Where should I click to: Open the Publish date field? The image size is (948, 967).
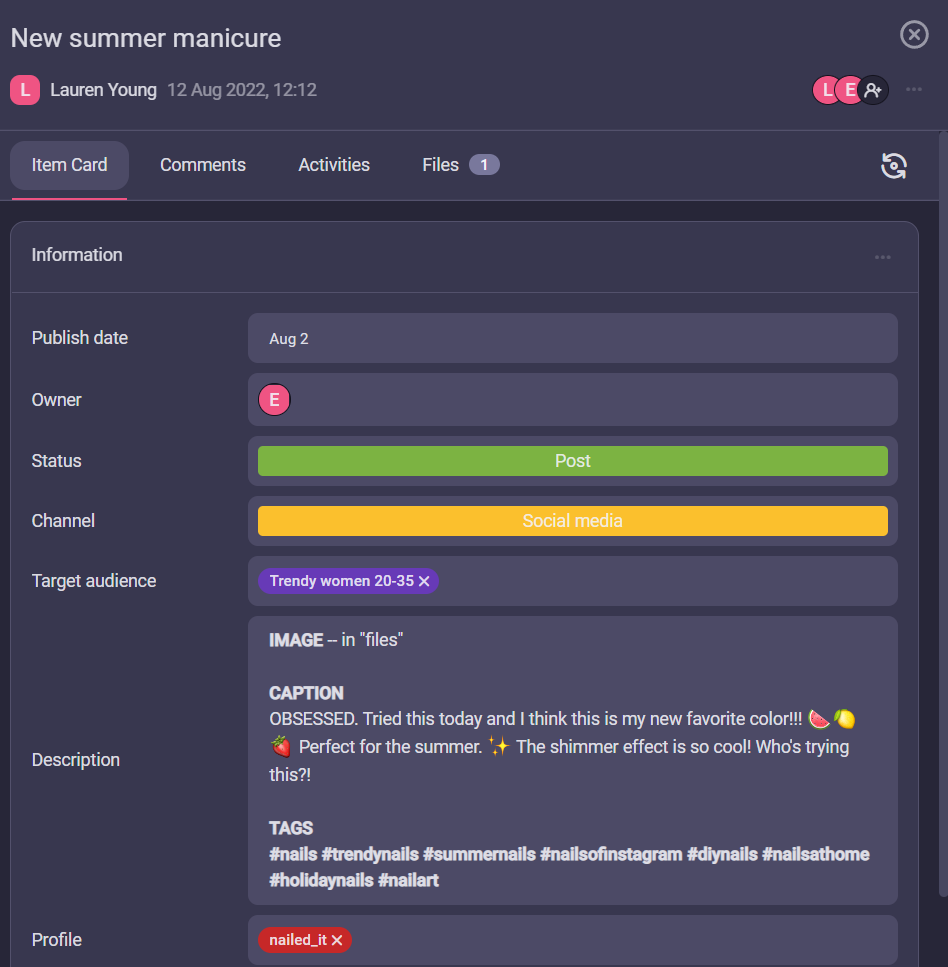(572, 339)
